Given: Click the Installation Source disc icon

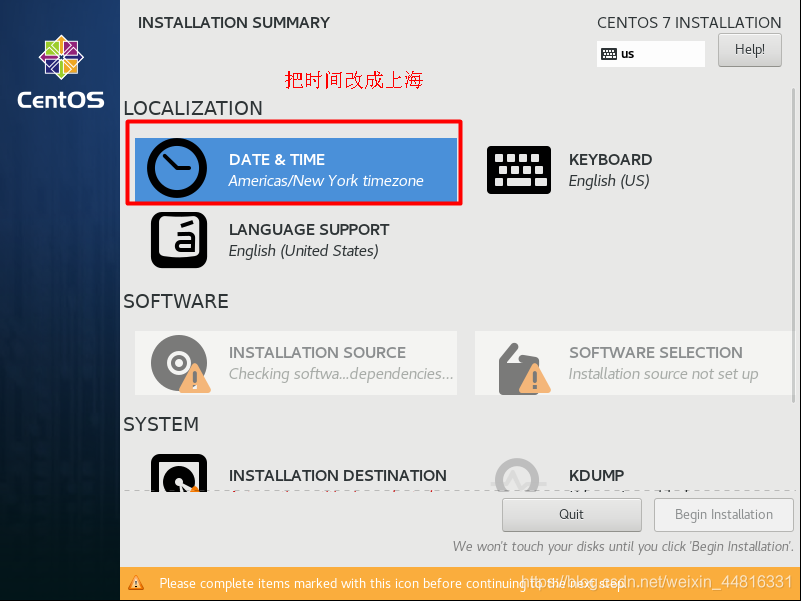Looking at the screenshot, I should tap(180, 363).
